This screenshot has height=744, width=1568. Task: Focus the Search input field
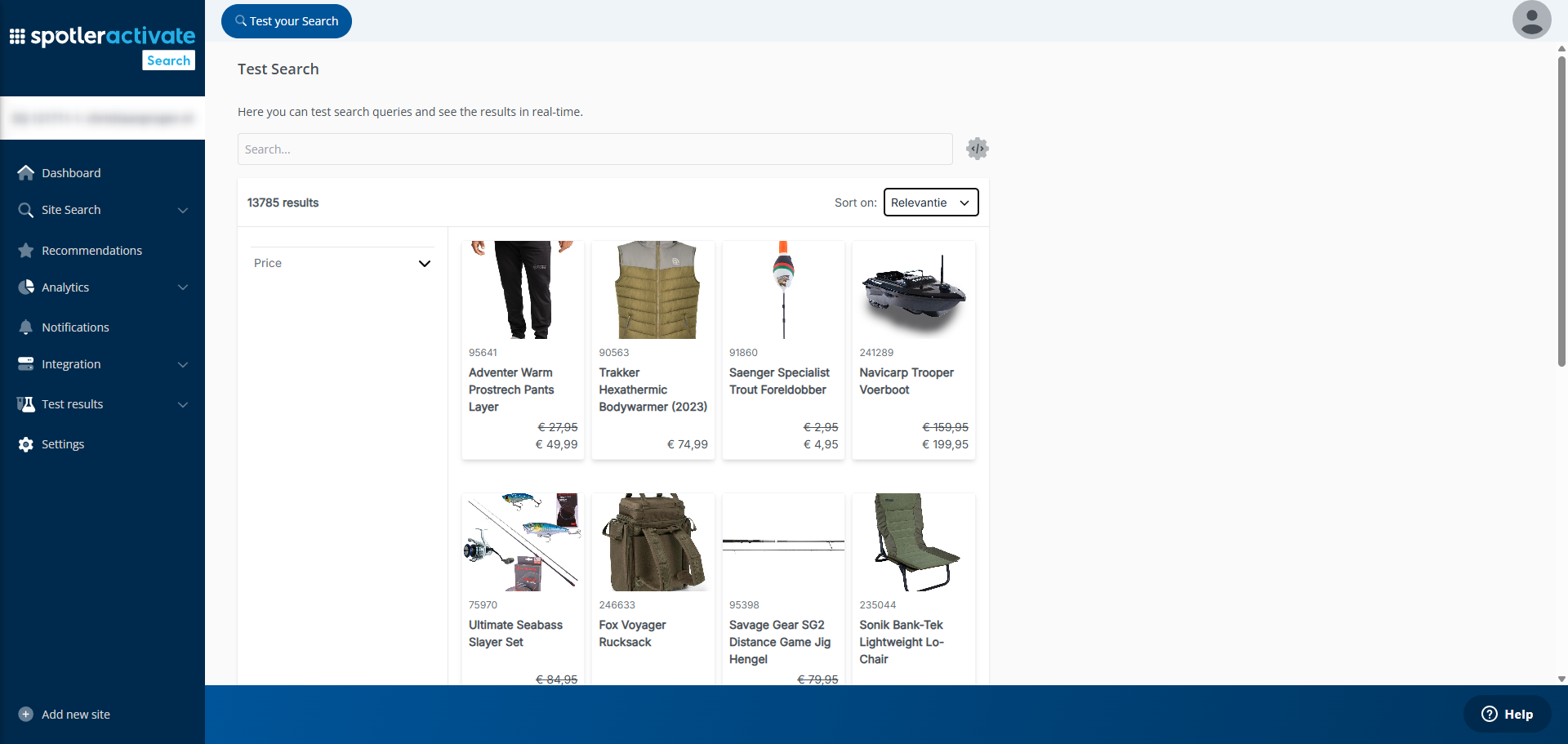point(595,149)
